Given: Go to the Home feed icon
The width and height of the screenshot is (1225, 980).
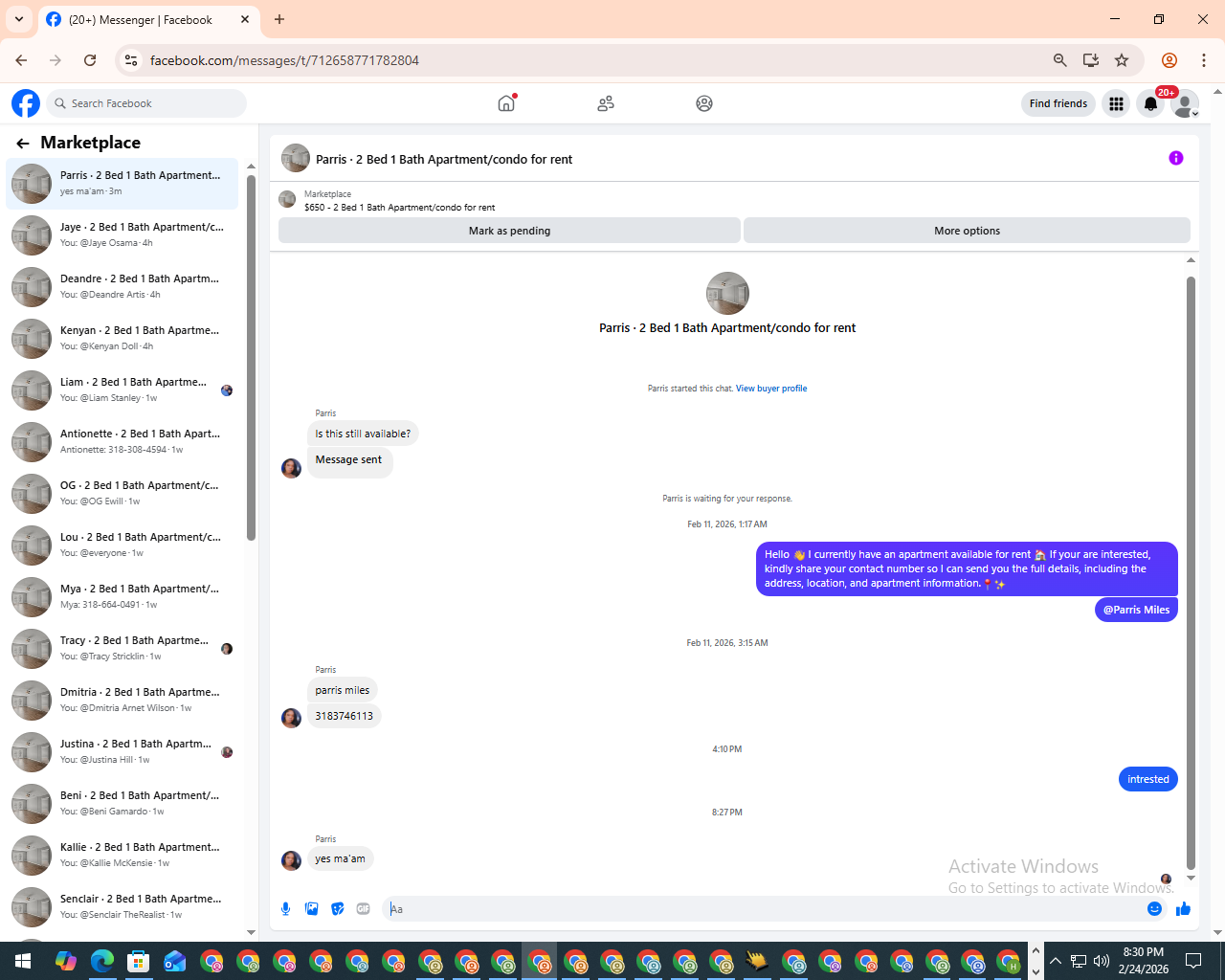Looking at the screenshot, I should (x=506, y=103).
